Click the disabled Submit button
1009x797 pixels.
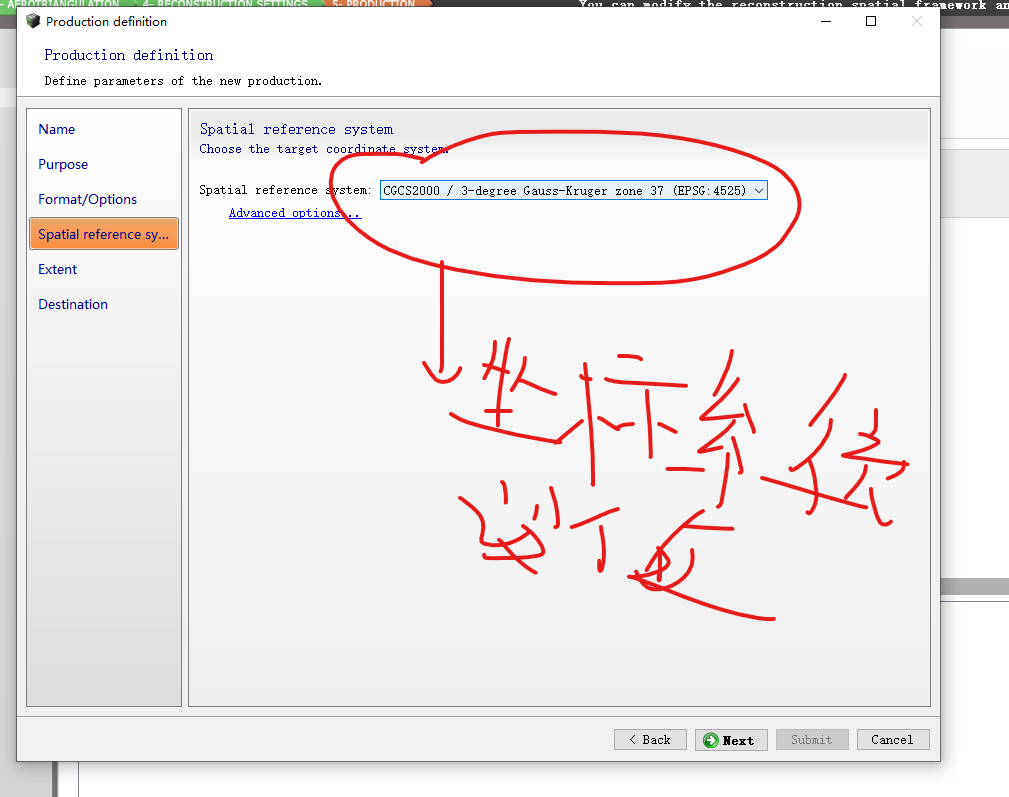(x=812, y=740)
